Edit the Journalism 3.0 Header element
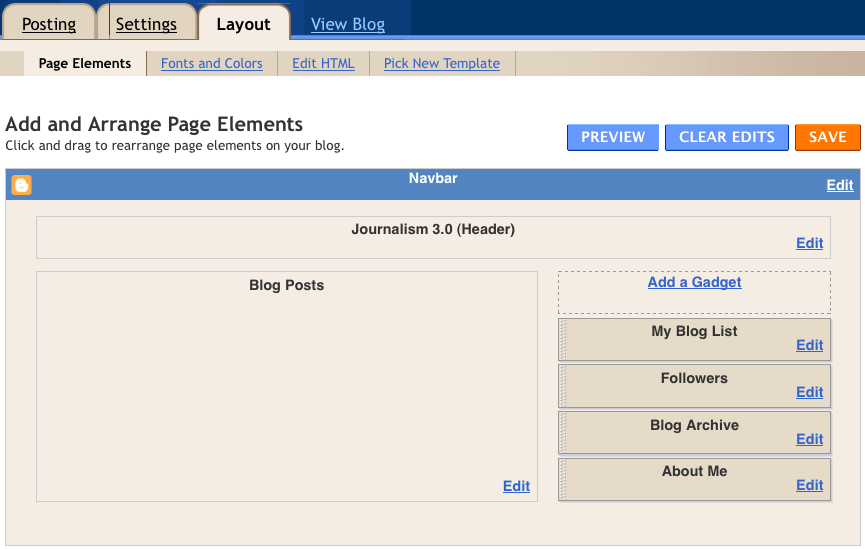This screenshot has height=550, width=865. coord(809,243)
